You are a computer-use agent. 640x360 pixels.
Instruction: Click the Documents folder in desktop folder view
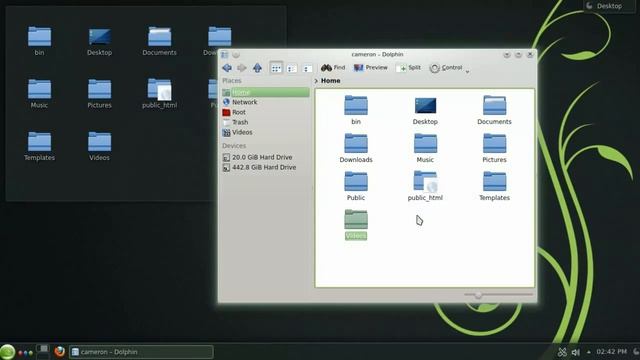click(x=160, y=41)
